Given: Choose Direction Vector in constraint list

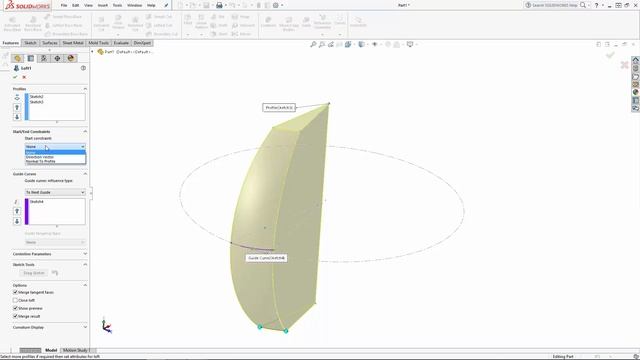Looking at the screenshot, I should click(x=55, y=157).
